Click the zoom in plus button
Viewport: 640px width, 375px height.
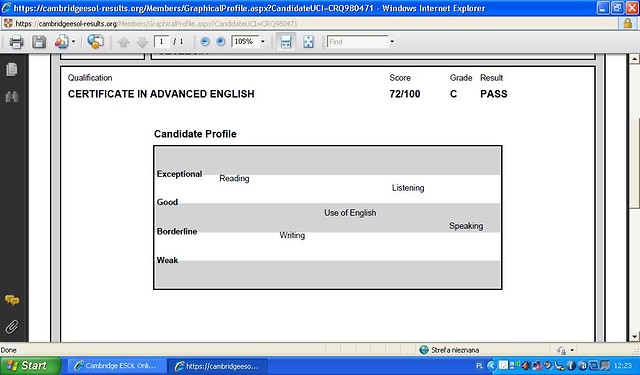[x=221, y=42]
